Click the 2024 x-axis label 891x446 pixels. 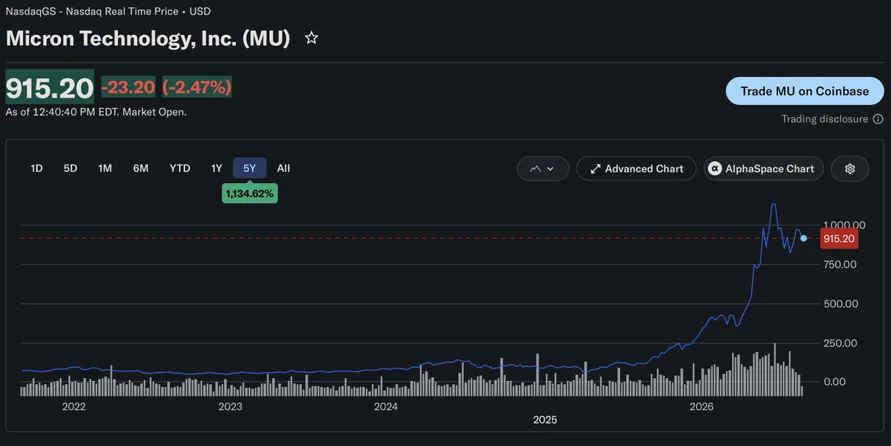tap(386, 406)
